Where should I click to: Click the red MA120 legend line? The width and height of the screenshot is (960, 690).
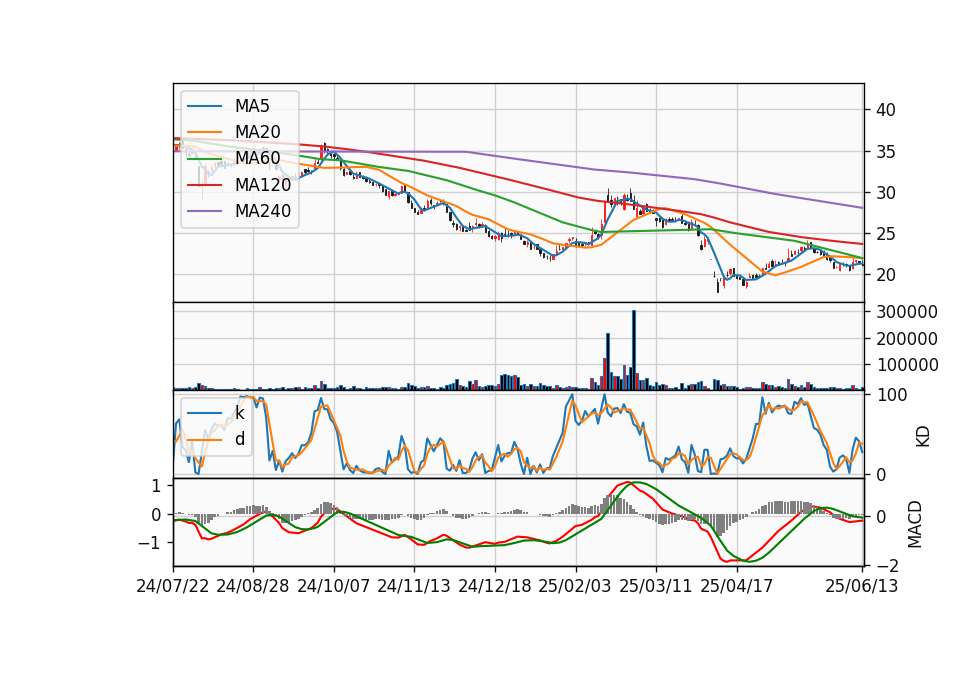click(x=204, y=186)
